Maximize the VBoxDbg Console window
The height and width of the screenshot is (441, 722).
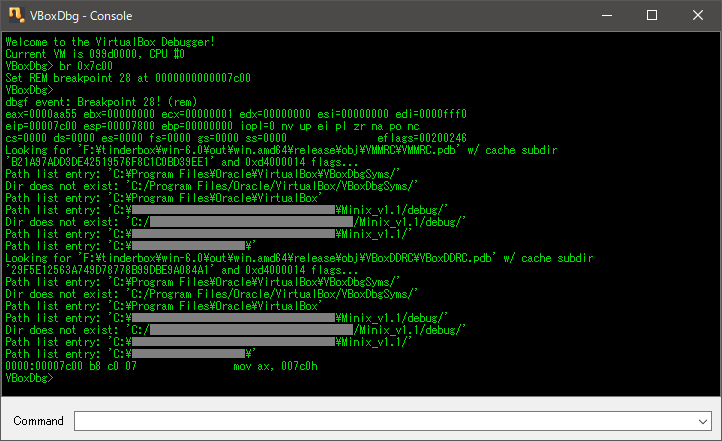[652, 16]
